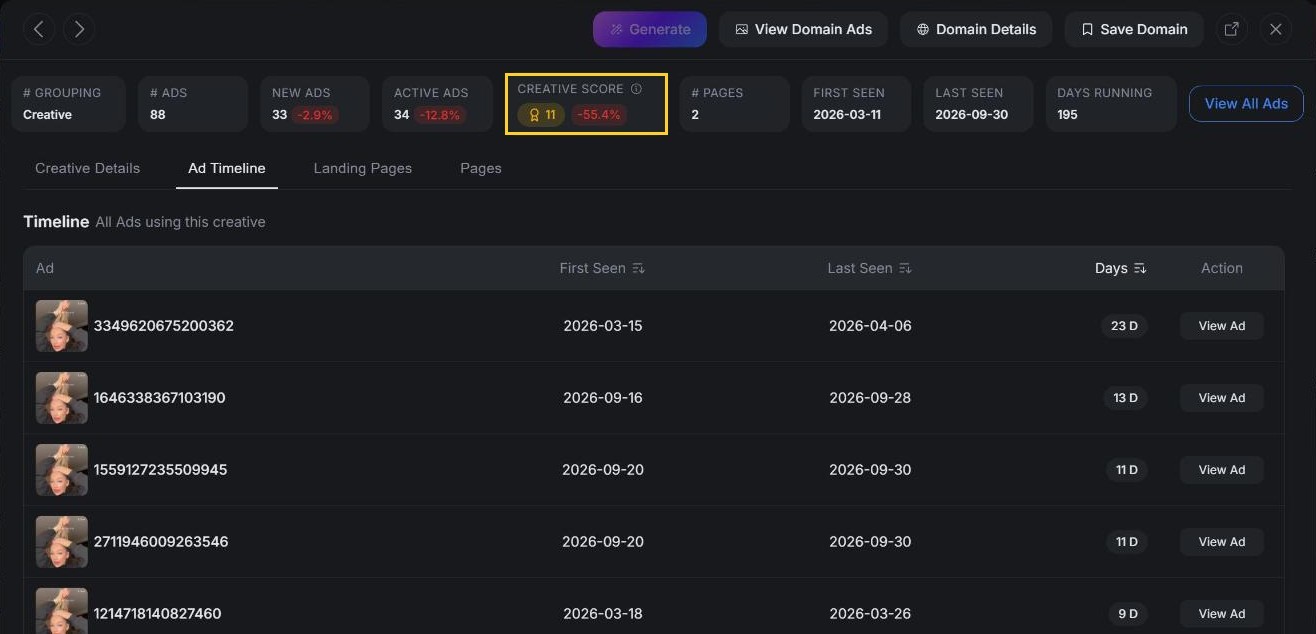1316x634 pixels.
Task: Click the 13 D days badge
Action: 1126,398
